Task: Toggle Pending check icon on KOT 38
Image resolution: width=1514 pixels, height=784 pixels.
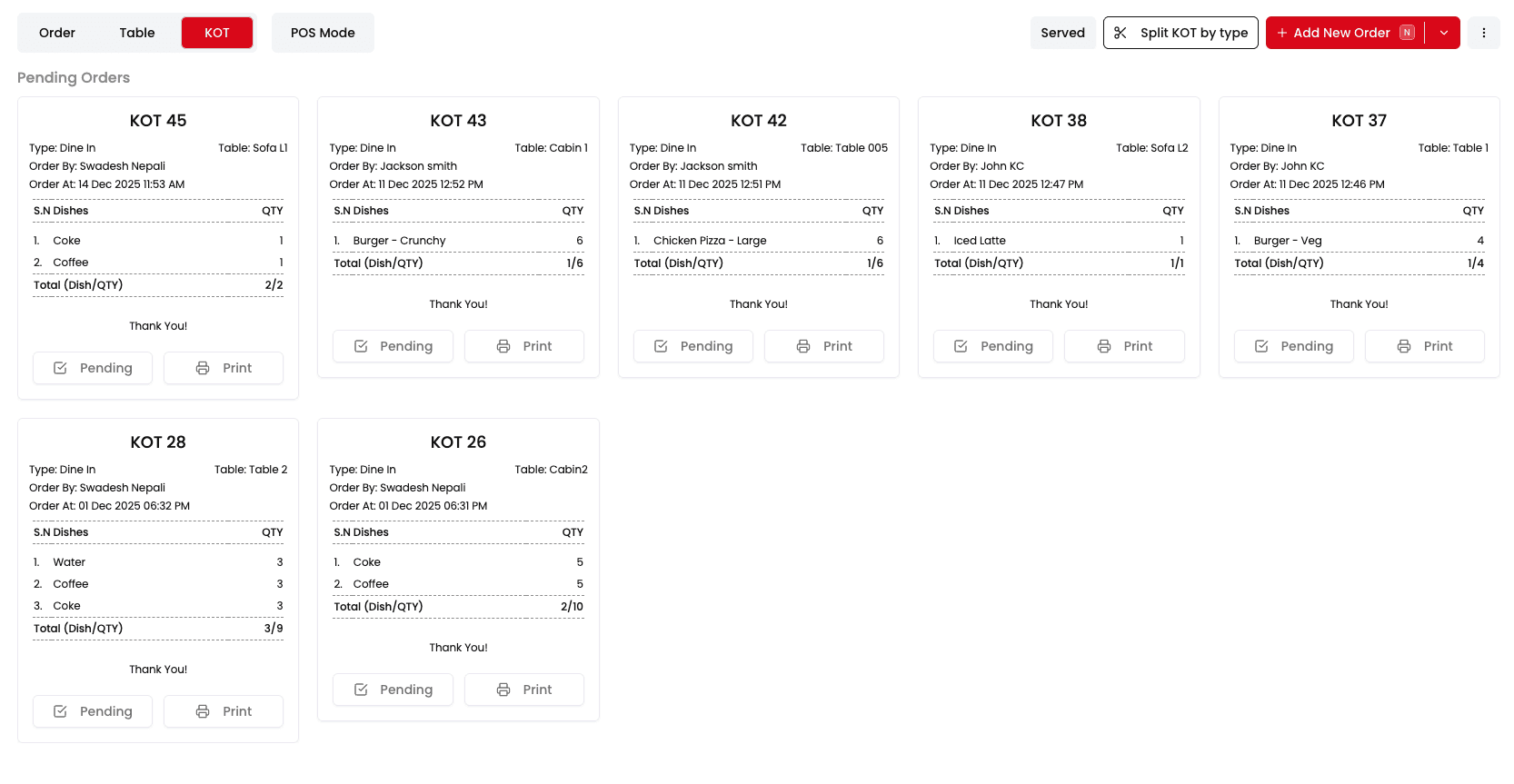Action: (961, 346)
